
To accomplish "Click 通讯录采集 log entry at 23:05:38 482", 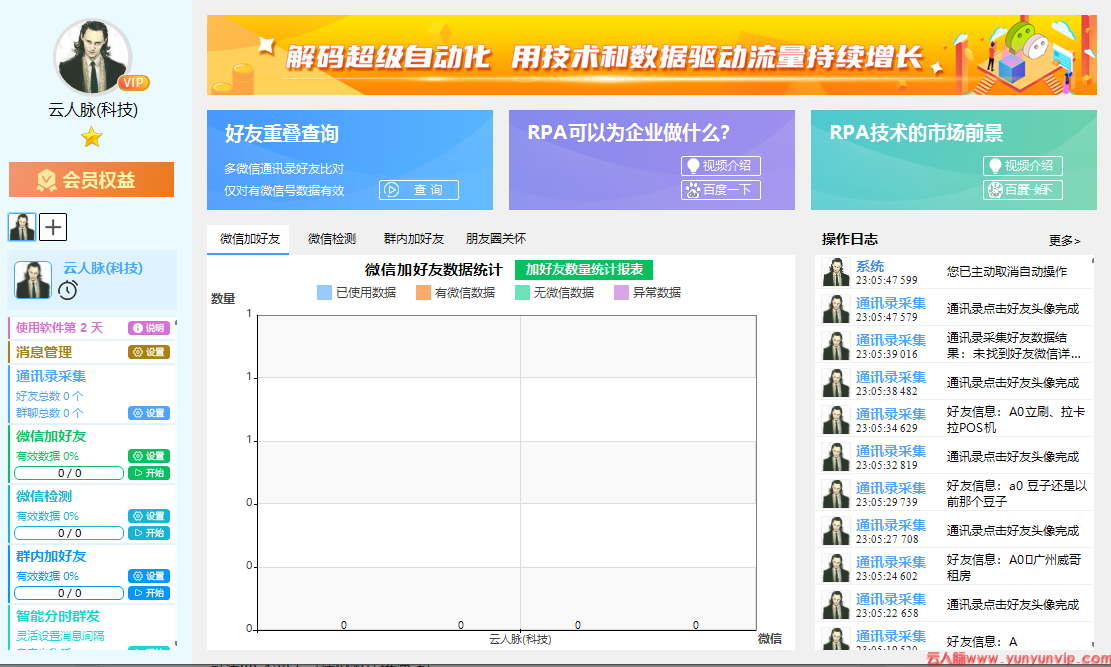I will (891, 377).
